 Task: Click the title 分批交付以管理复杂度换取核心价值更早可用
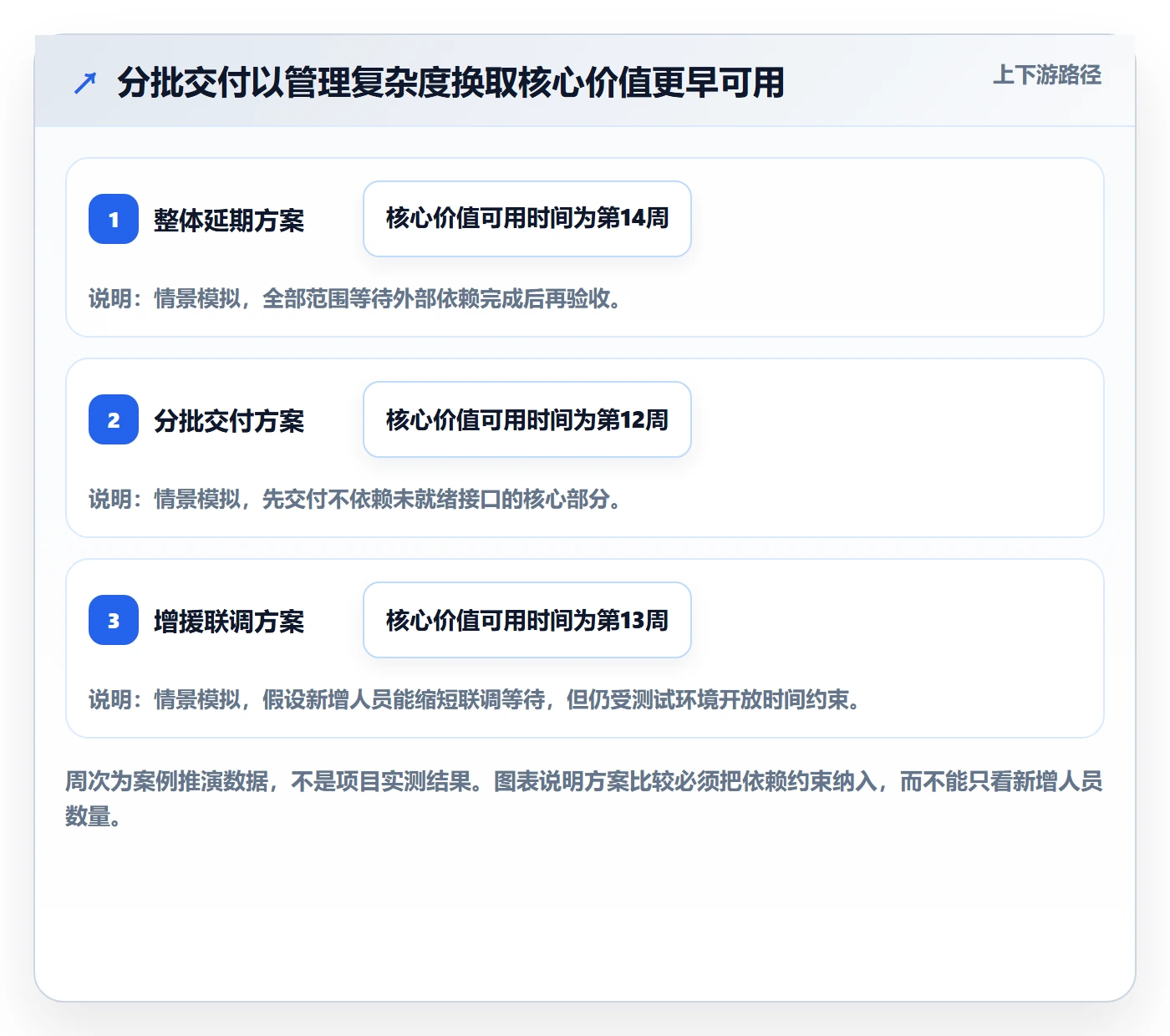tap(450, 83)
